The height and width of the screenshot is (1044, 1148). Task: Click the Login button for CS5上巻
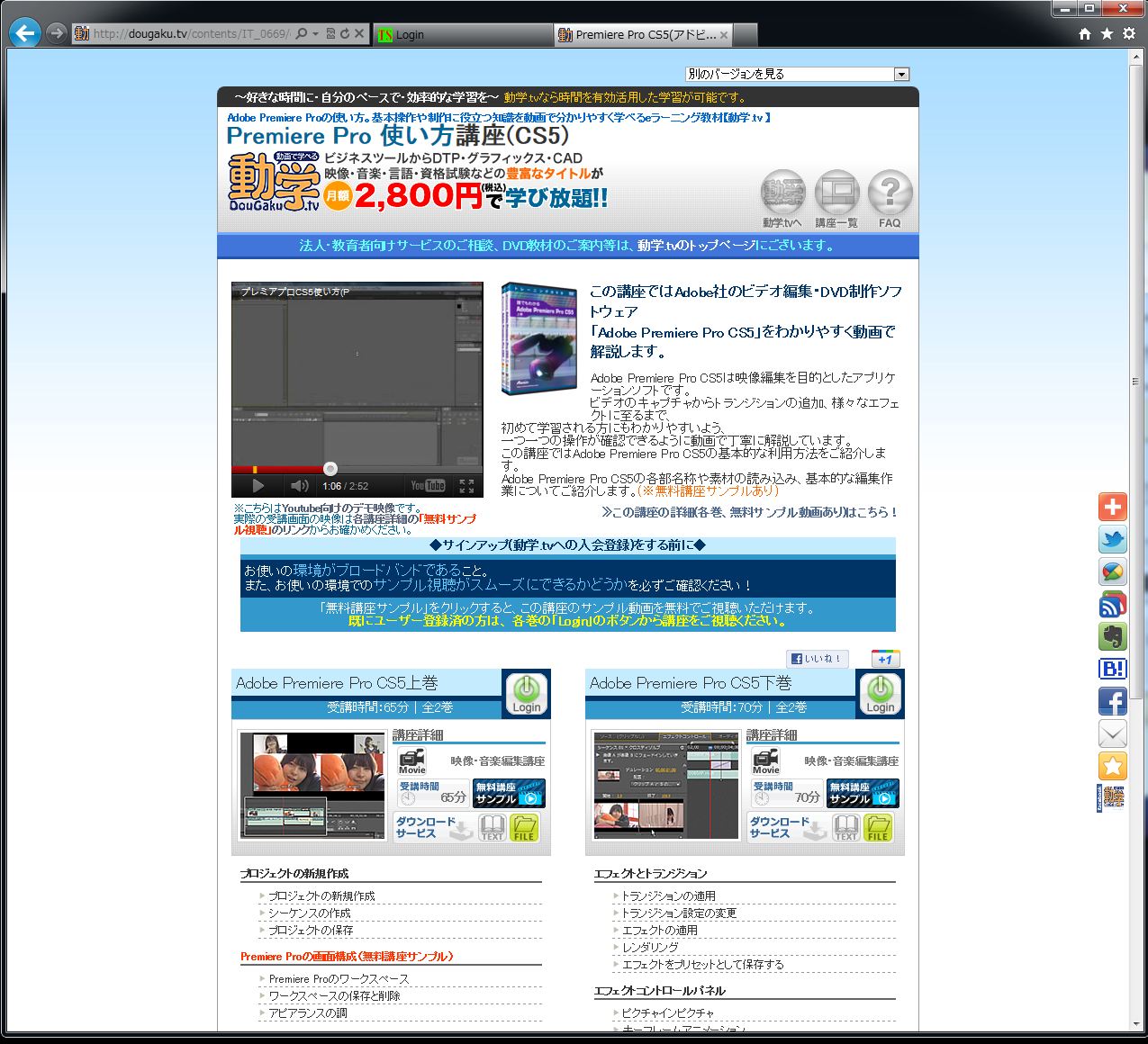click(526, 694)
